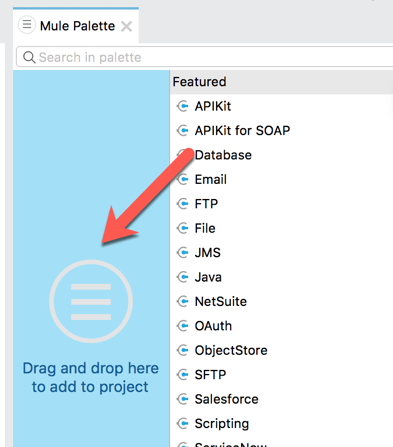Click the magnifier search icon
The width and height of the screenshot is (393, 447).
[x=29, y=57]
